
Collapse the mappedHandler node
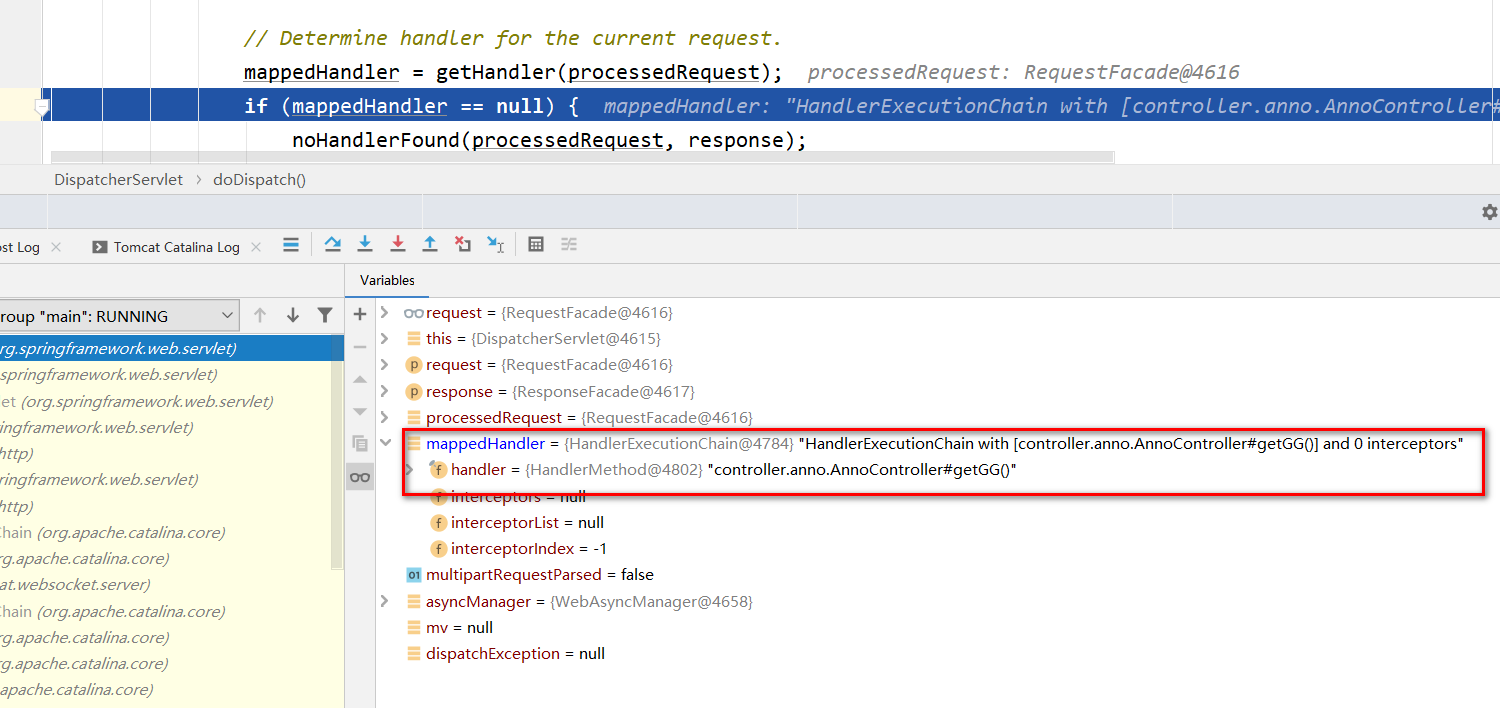[385, 443]
